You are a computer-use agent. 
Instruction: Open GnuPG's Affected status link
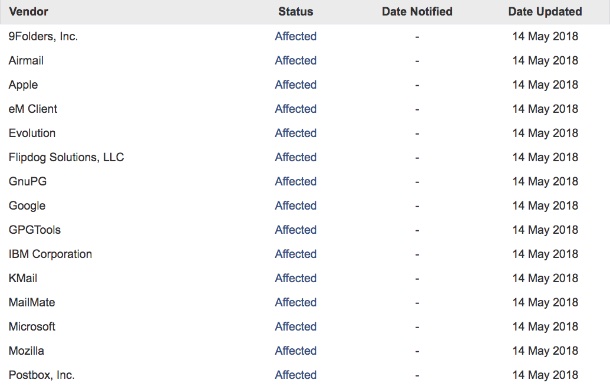[296, 181]
